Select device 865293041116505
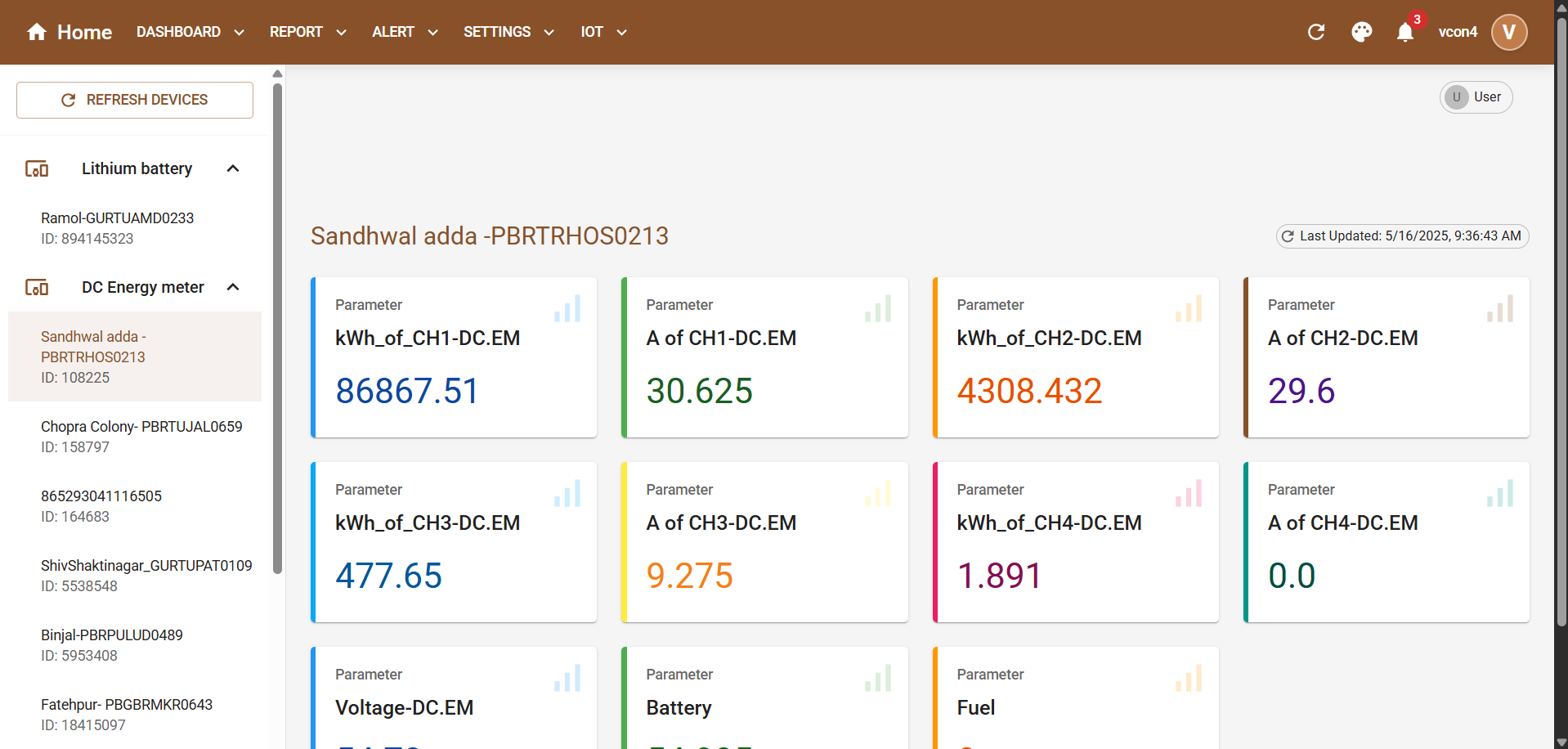Image resolution: width=1568 pixels, height=749 pixels. 135,506
